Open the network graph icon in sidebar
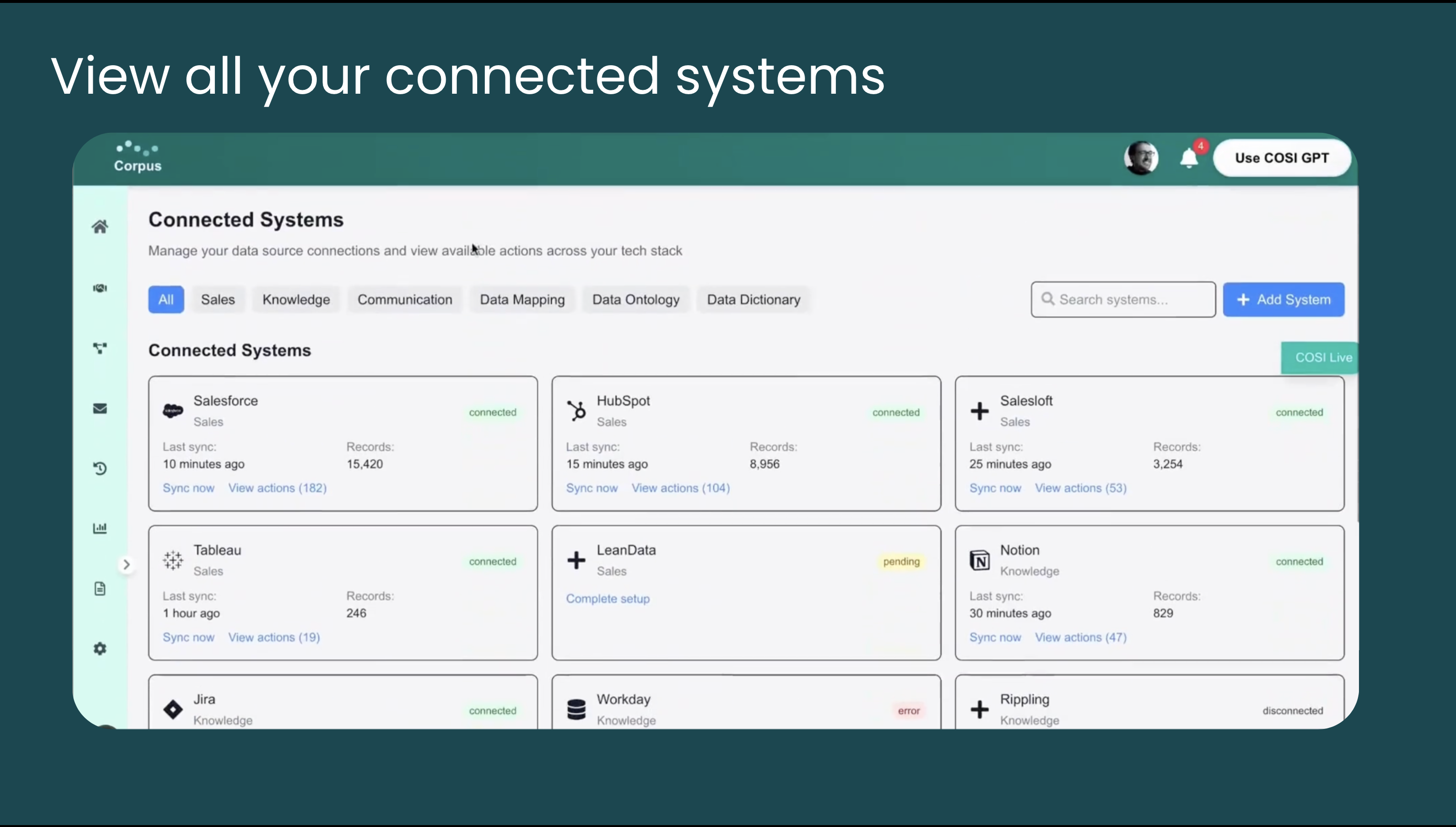 (x=100, y=348)
